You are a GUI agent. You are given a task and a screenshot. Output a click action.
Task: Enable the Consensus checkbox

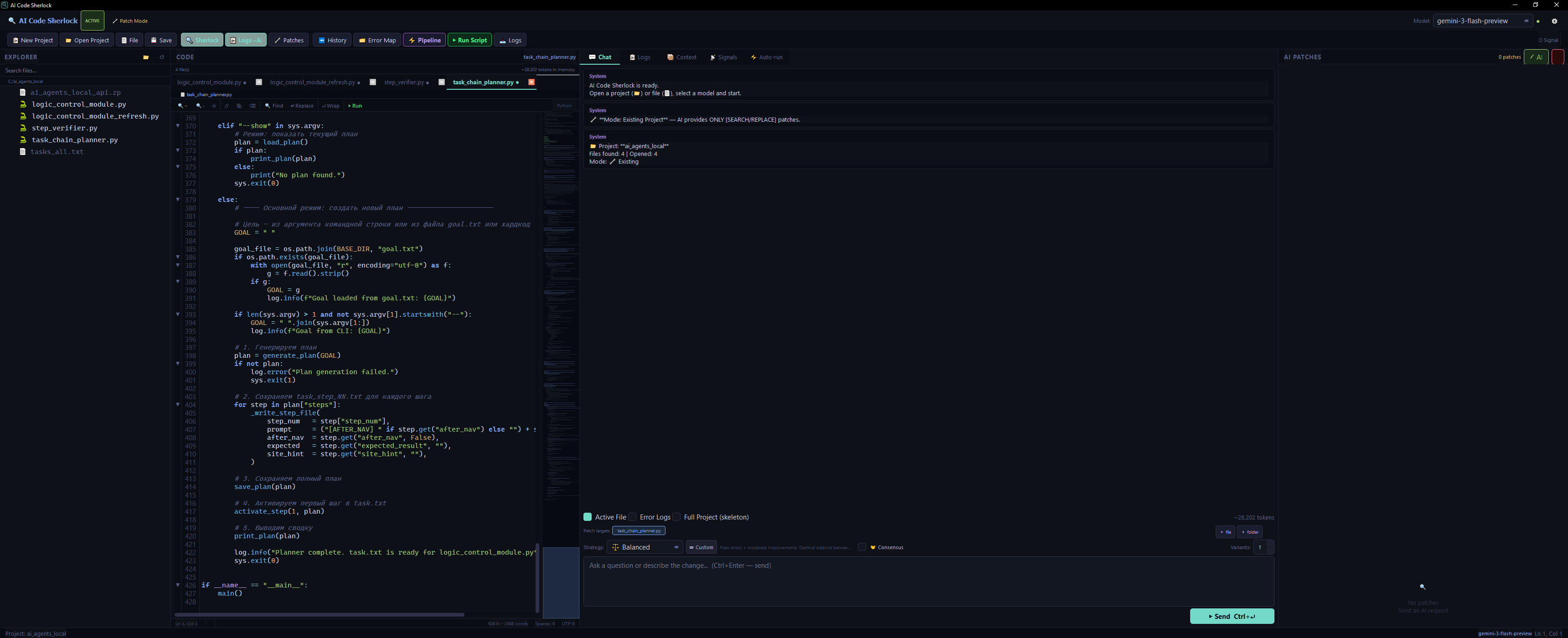861,547
